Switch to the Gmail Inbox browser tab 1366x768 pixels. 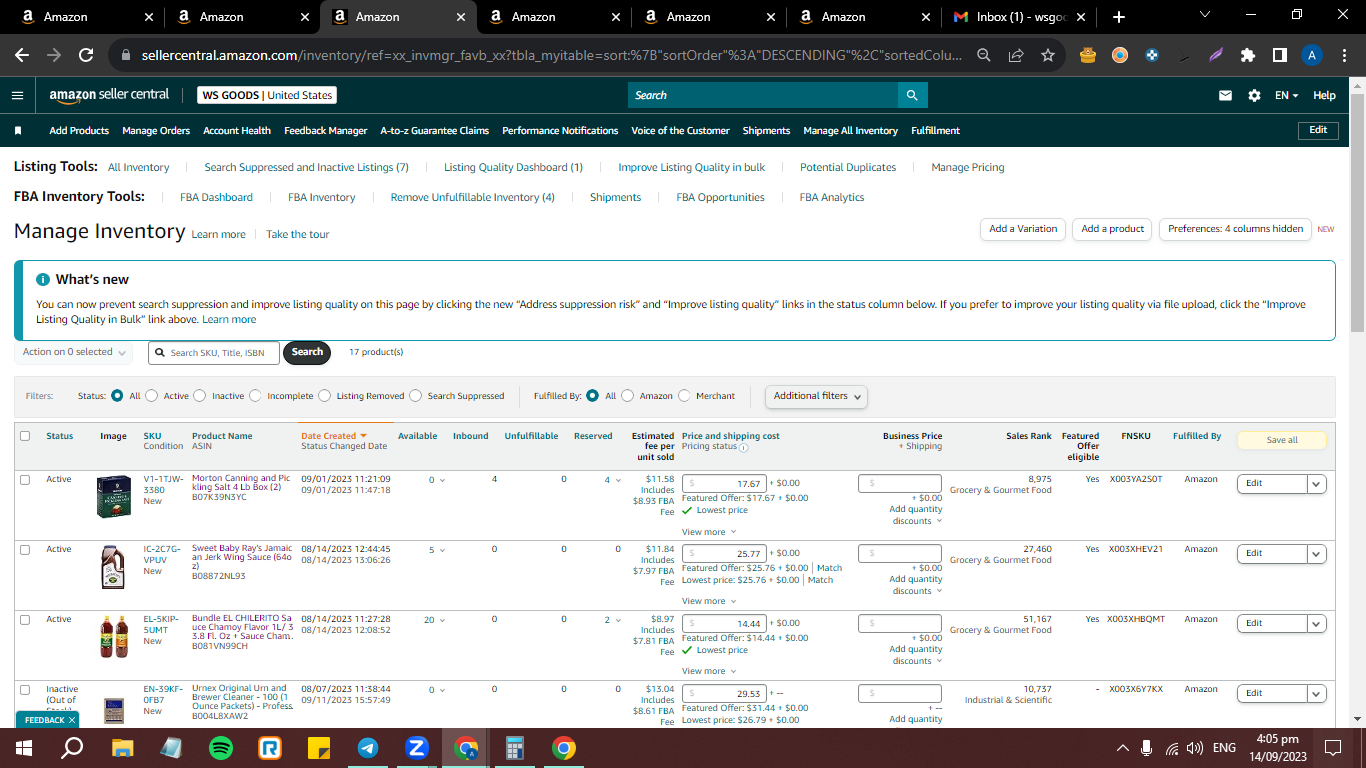1019,17
